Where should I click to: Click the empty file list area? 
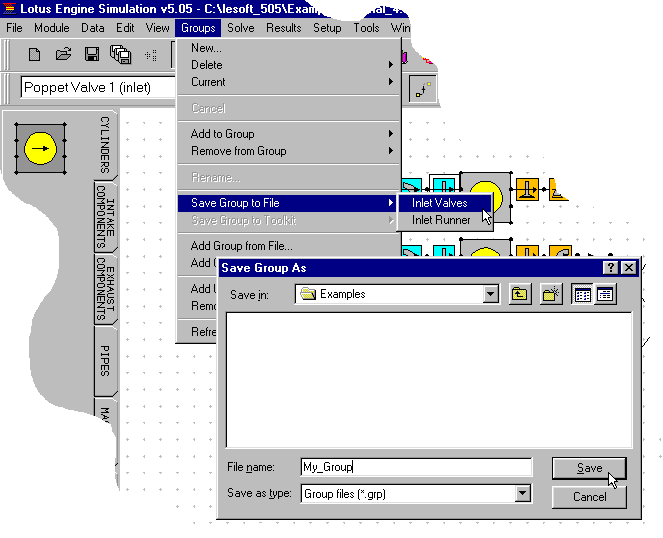coord(429,380)
